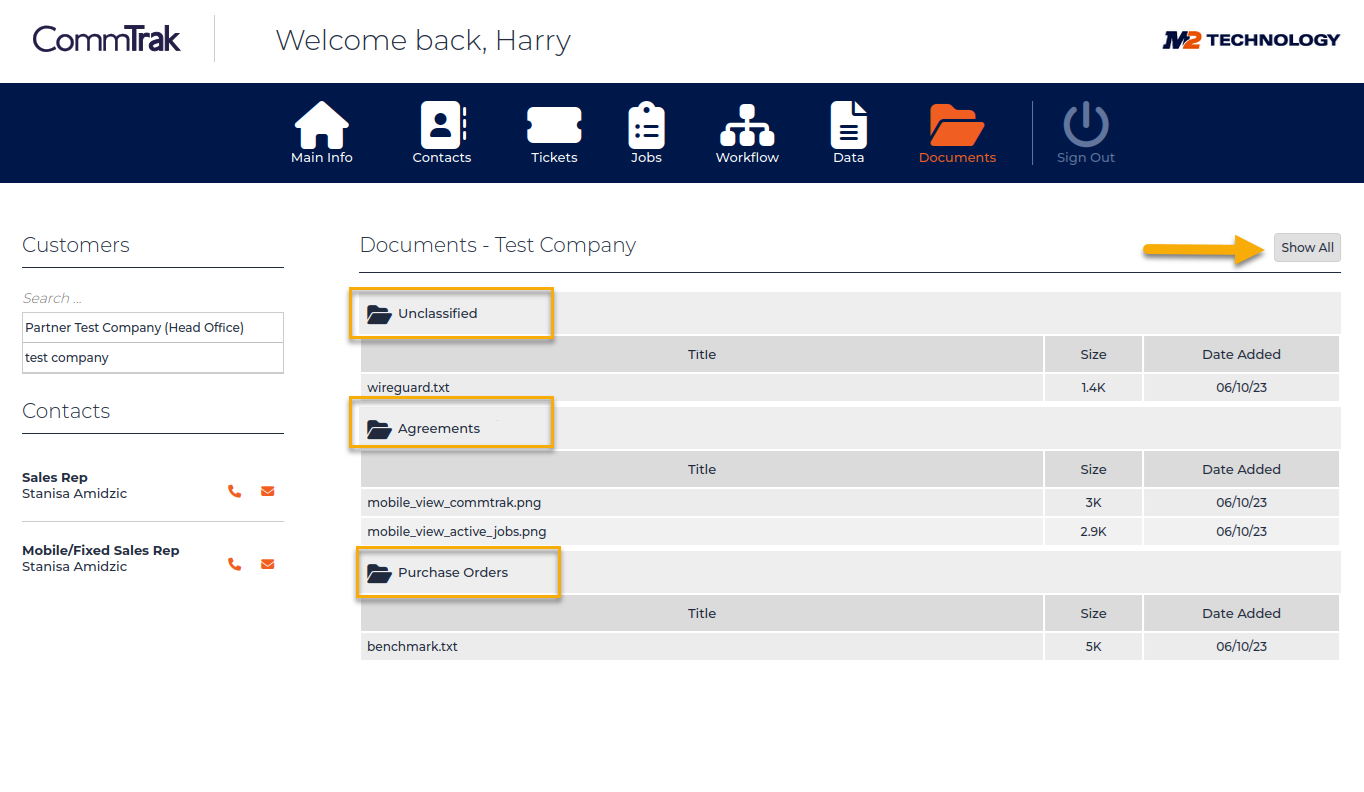Open the benchmark.txt document

point(412,646)
